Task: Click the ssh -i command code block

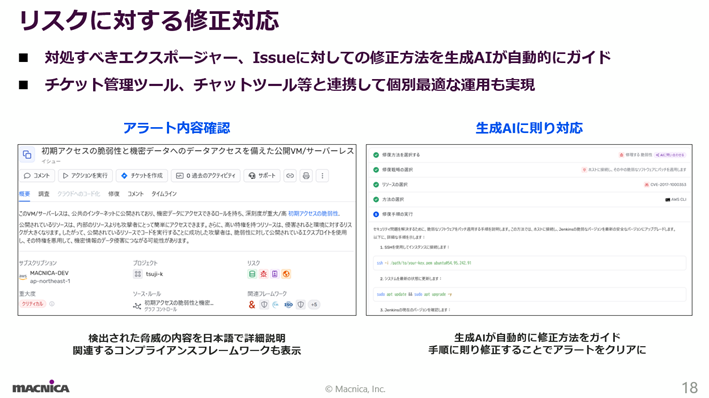Action: coord(529,263)
